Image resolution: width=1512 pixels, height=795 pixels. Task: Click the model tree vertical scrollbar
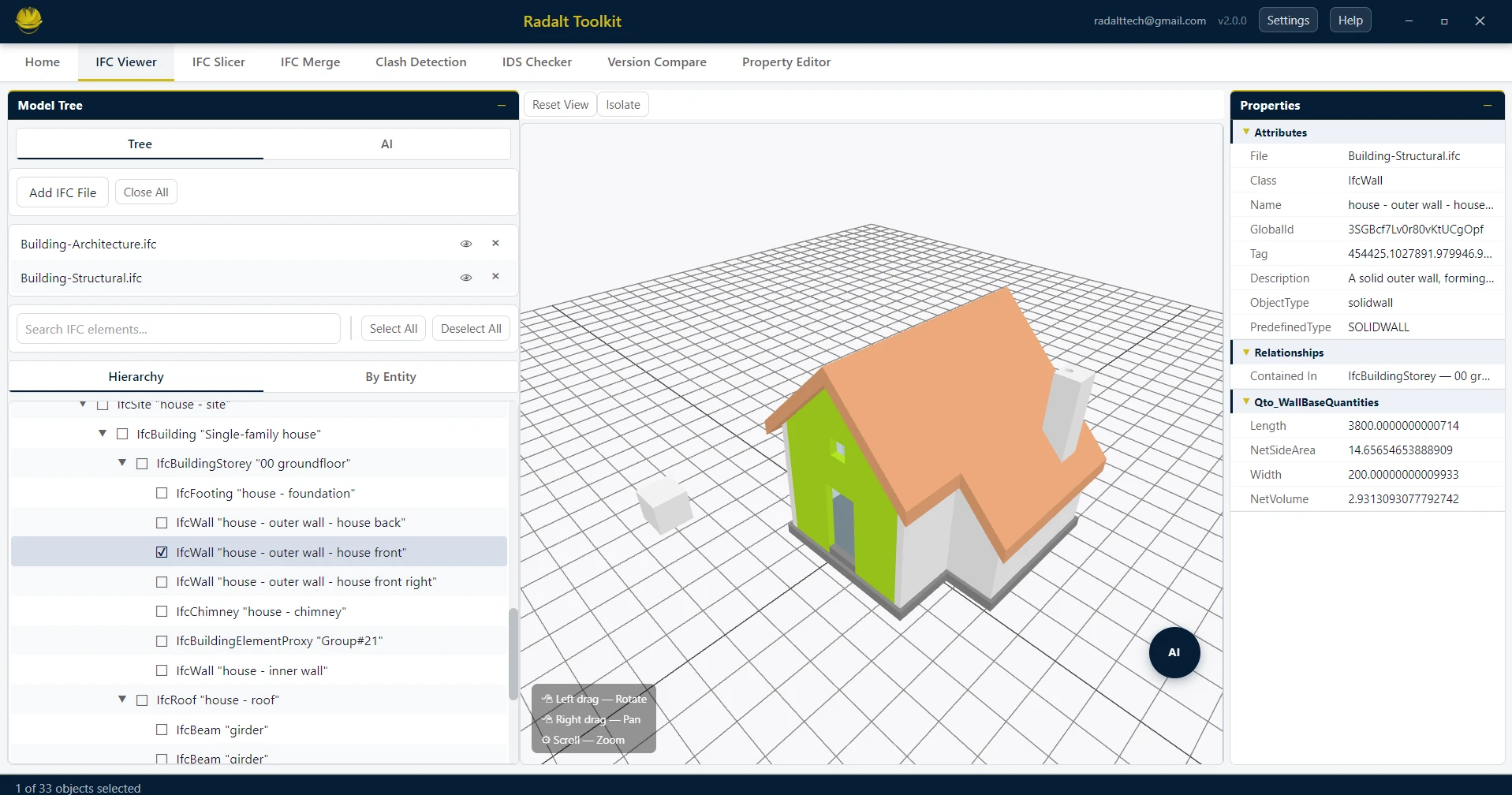[513, 653]
